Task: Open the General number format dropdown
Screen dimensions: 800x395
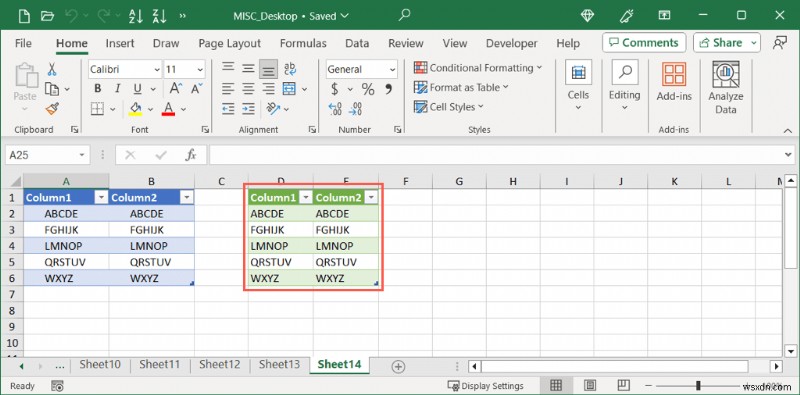Action: [392, 69]
